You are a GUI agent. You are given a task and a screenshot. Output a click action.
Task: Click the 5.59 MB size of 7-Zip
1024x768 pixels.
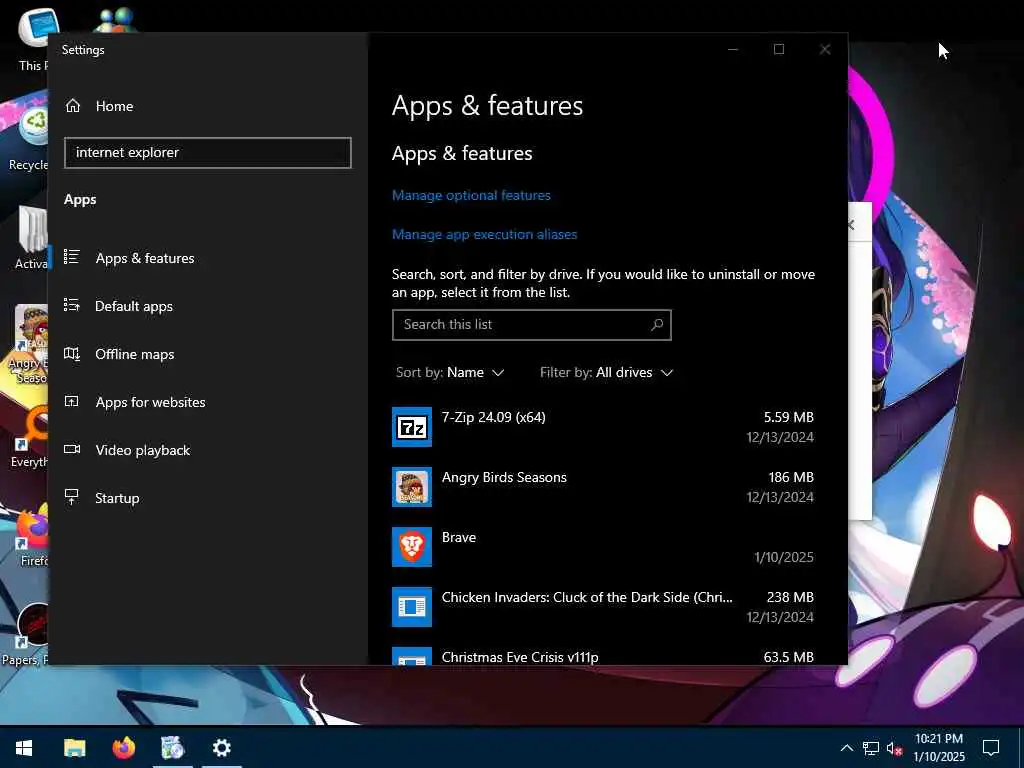coord(789,417)
